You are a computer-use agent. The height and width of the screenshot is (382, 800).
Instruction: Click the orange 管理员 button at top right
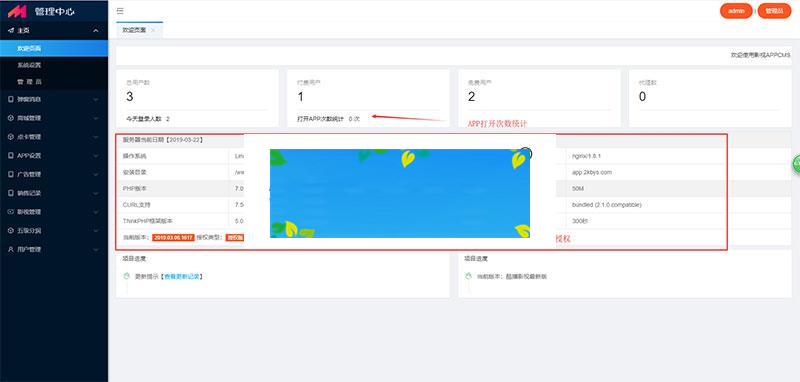point(774,11)
